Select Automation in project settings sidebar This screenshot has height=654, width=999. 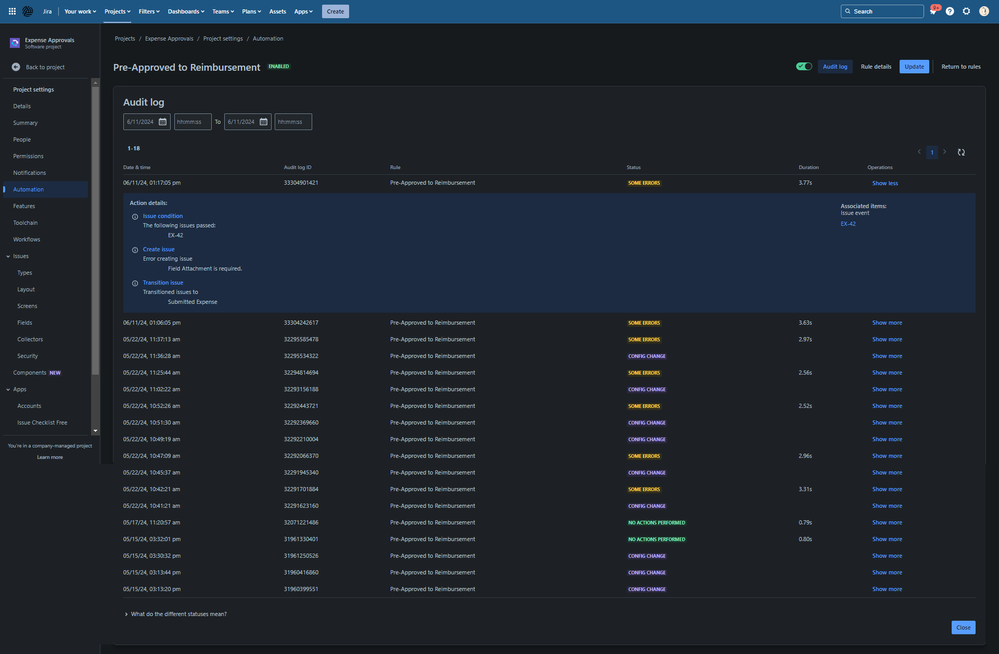click(46, 189)
